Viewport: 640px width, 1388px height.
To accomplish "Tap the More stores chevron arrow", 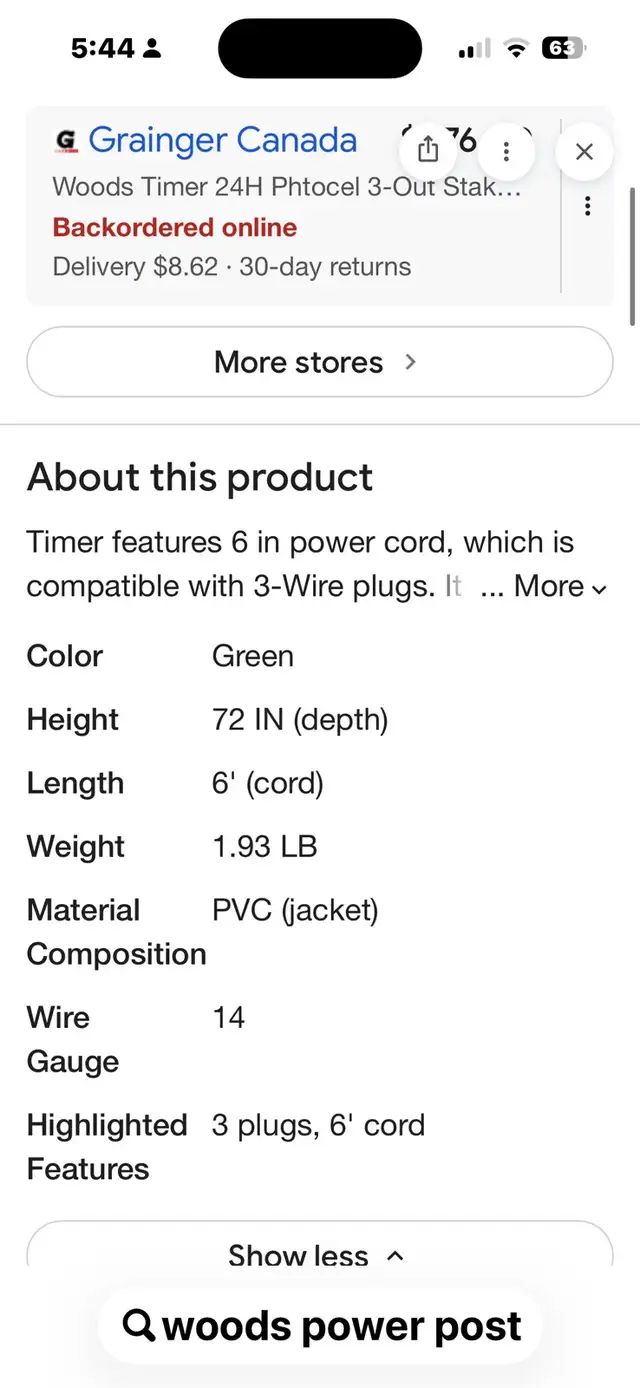I will coord(410,362).
